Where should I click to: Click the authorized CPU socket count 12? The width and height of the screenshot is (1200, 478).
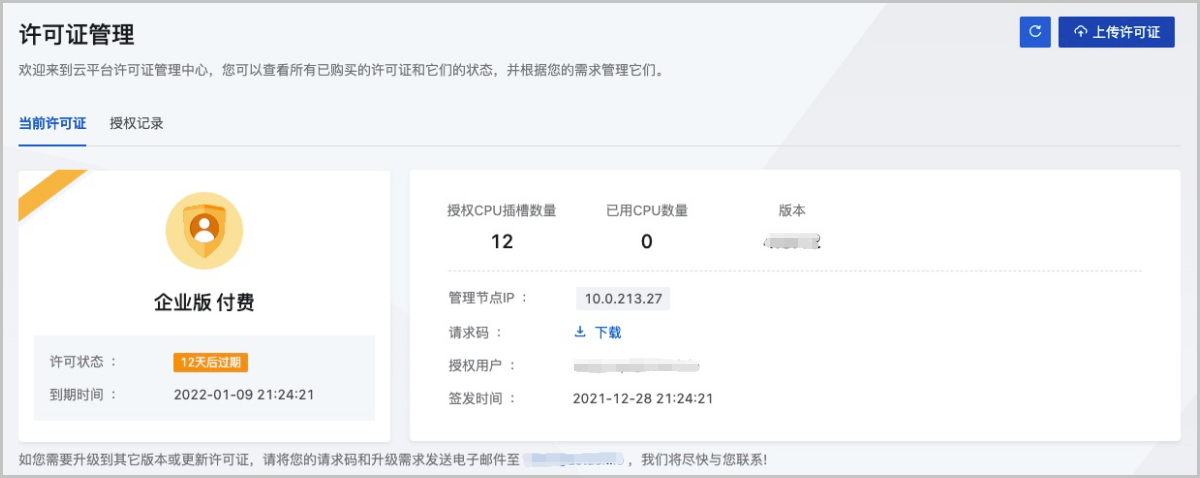(501, 241)
